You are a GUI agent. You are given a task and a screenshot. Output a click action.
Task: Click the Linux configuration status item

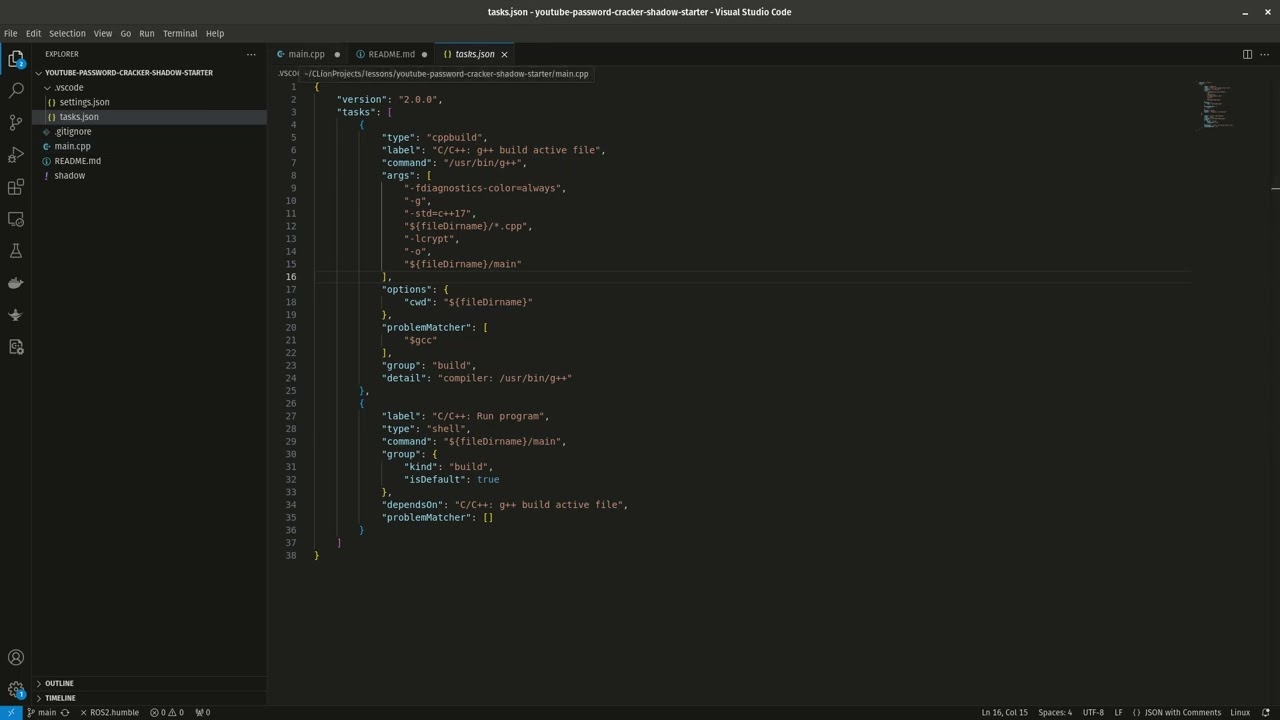pos(1240,713)
